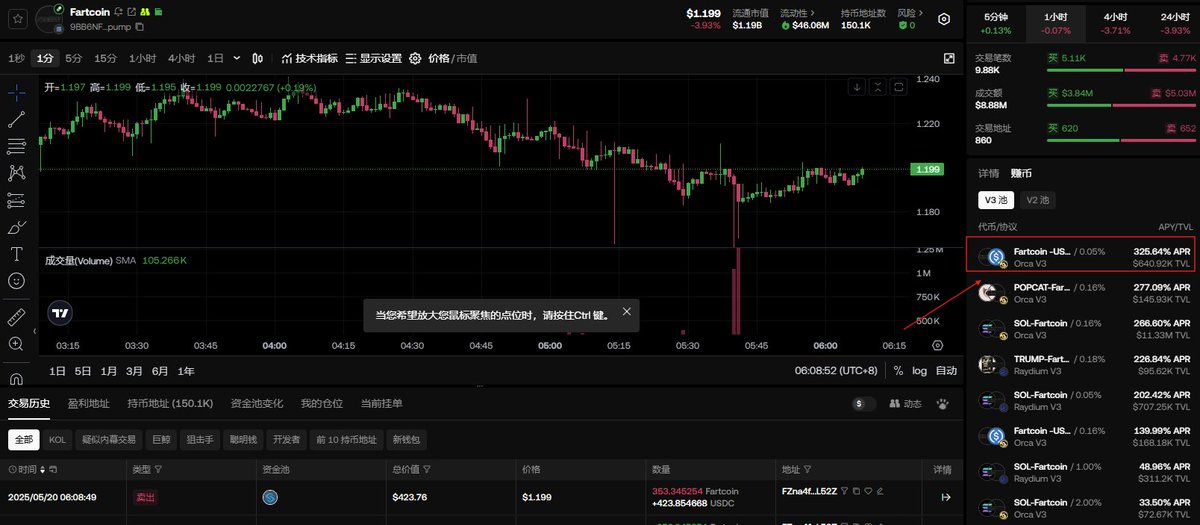The image size is (1200, 525).
Task: Toggle 价格/市值 price-marketcap switch
Action: pos(453,58)
